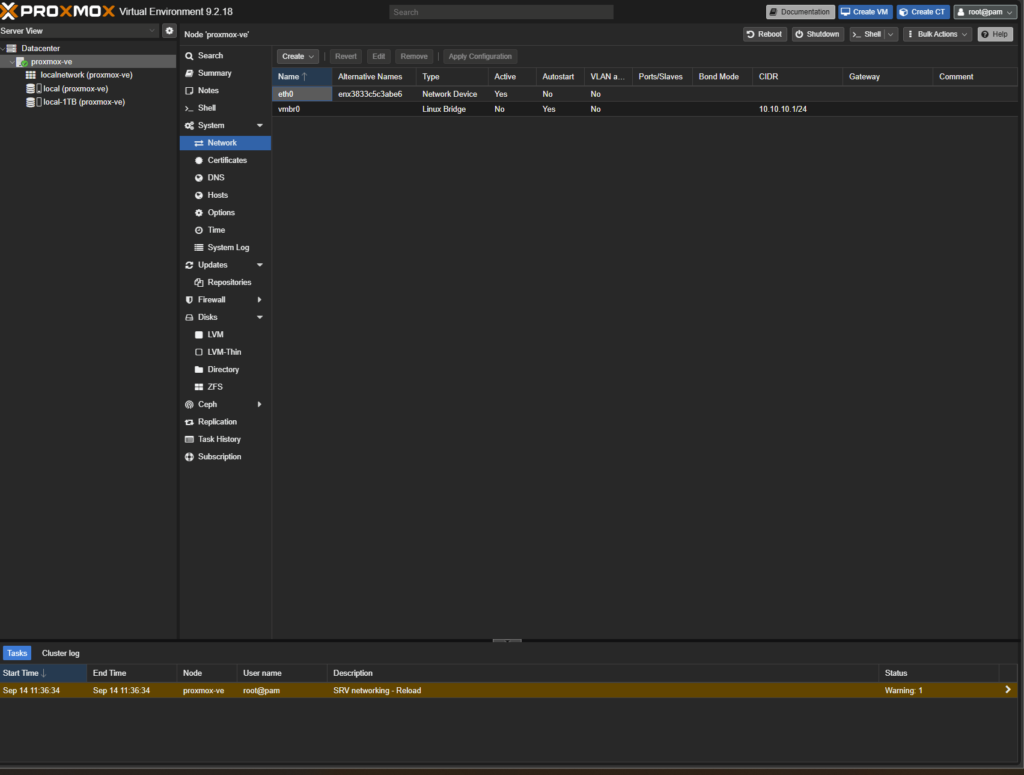Viewport: 1024px width, 775px height.
Task: Click the Edit button
Action: tap(379, 56)
